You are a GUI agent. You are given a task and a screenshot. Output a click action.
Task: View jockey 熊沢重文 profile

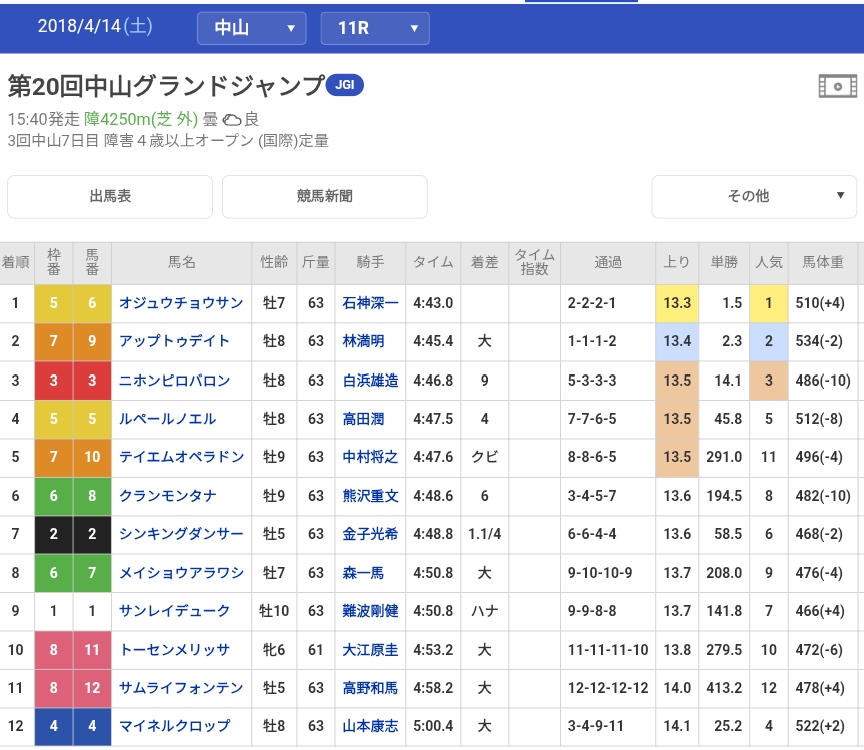[x=370, y=495]
